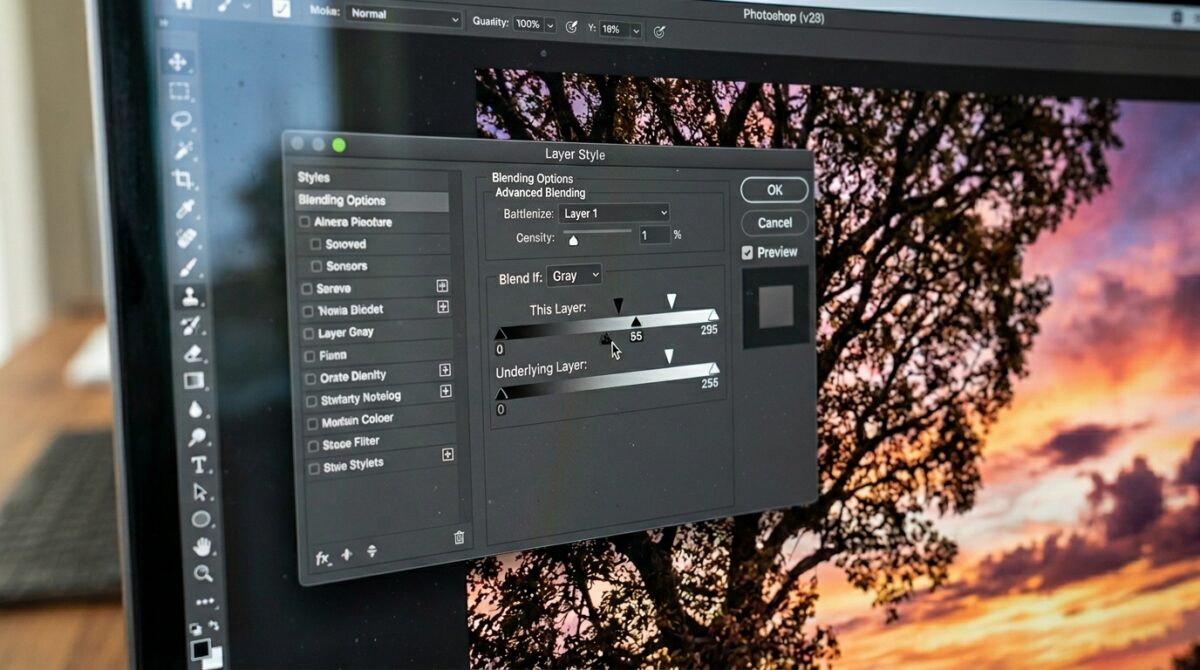Enable the Layer Gray checkbox
The image size is (1200, 670).
tap(309, 333)
